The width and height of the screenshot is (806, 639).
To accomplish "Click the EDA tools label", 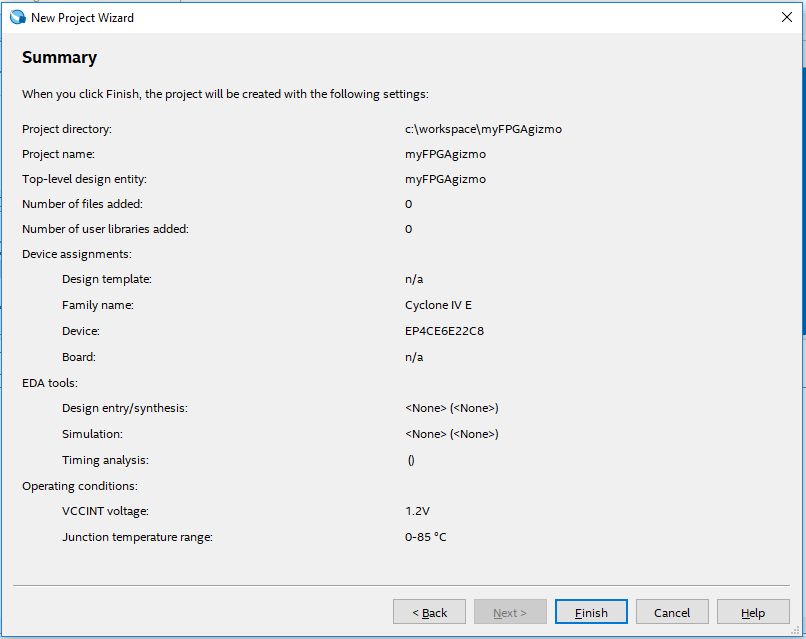I will click(49, 383).
